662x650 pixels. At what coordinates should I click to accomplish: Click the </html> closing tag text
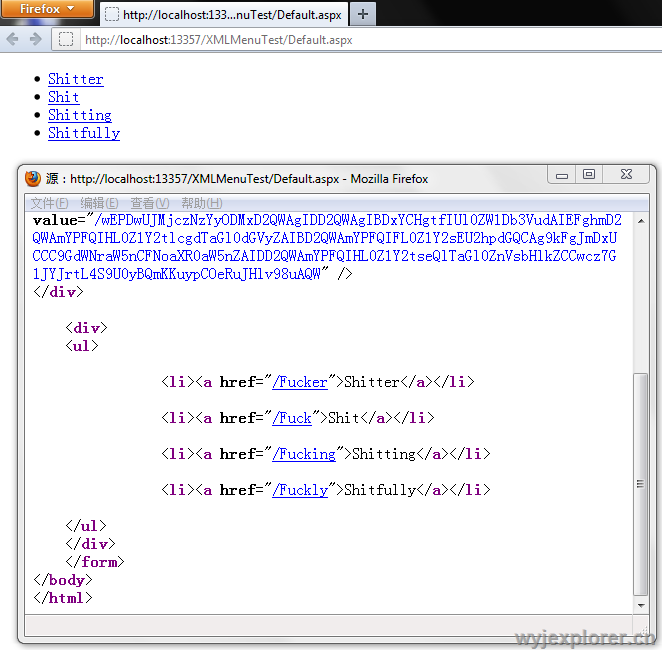coord(62,598)
